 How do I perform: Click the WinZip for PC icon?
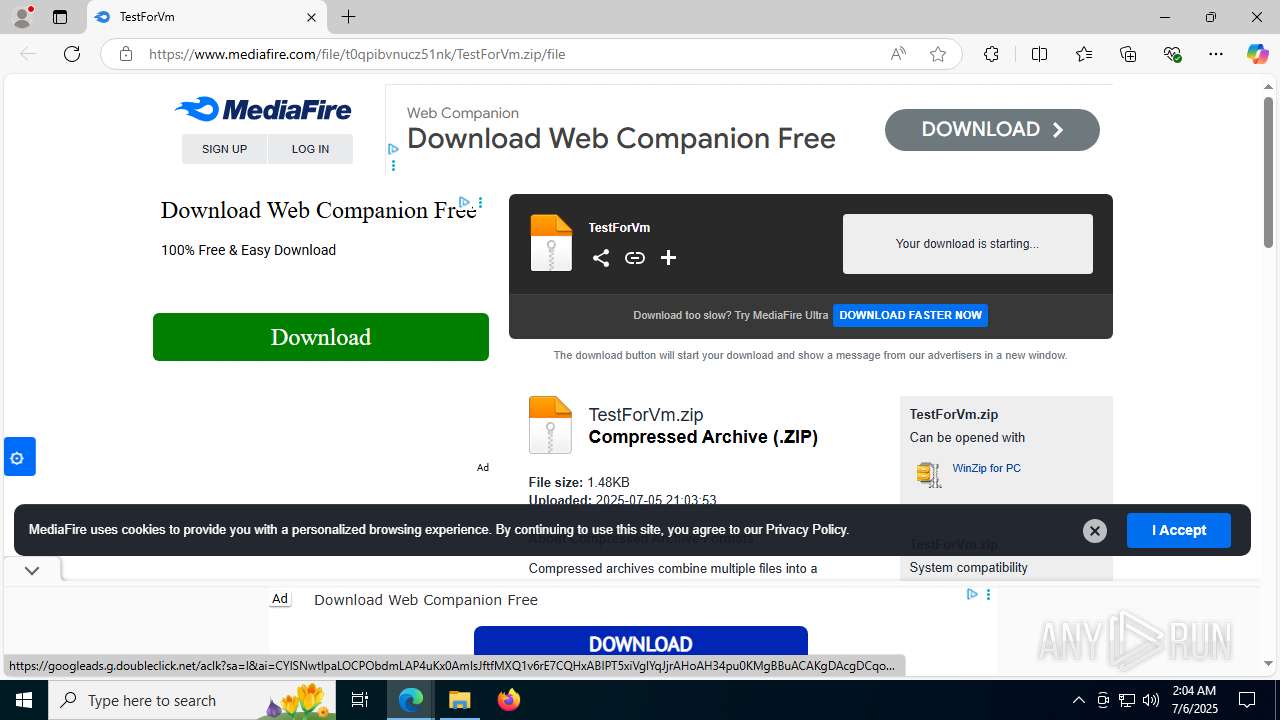[929, 474]
